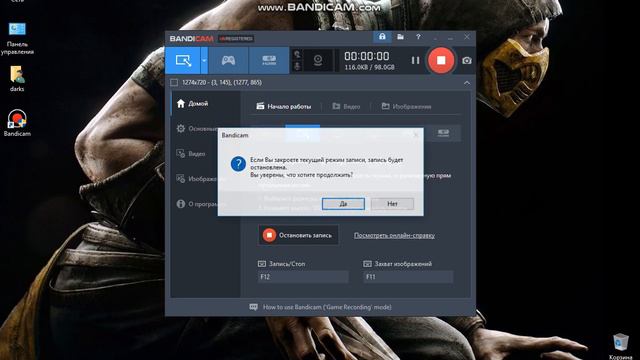Click the blue question icon in dialog
Image resolution: width=640 pixels, height=360 pixels.
238,164
